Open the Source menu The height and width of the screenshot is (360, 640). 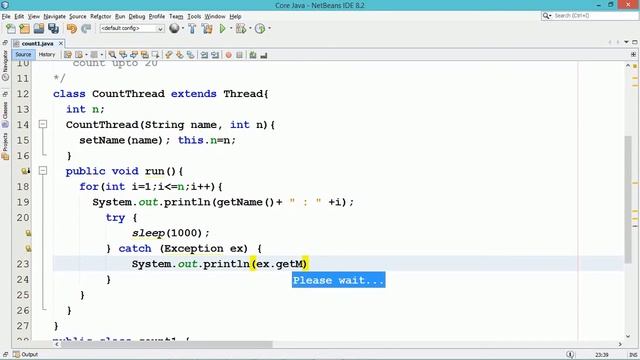(78, 16)
